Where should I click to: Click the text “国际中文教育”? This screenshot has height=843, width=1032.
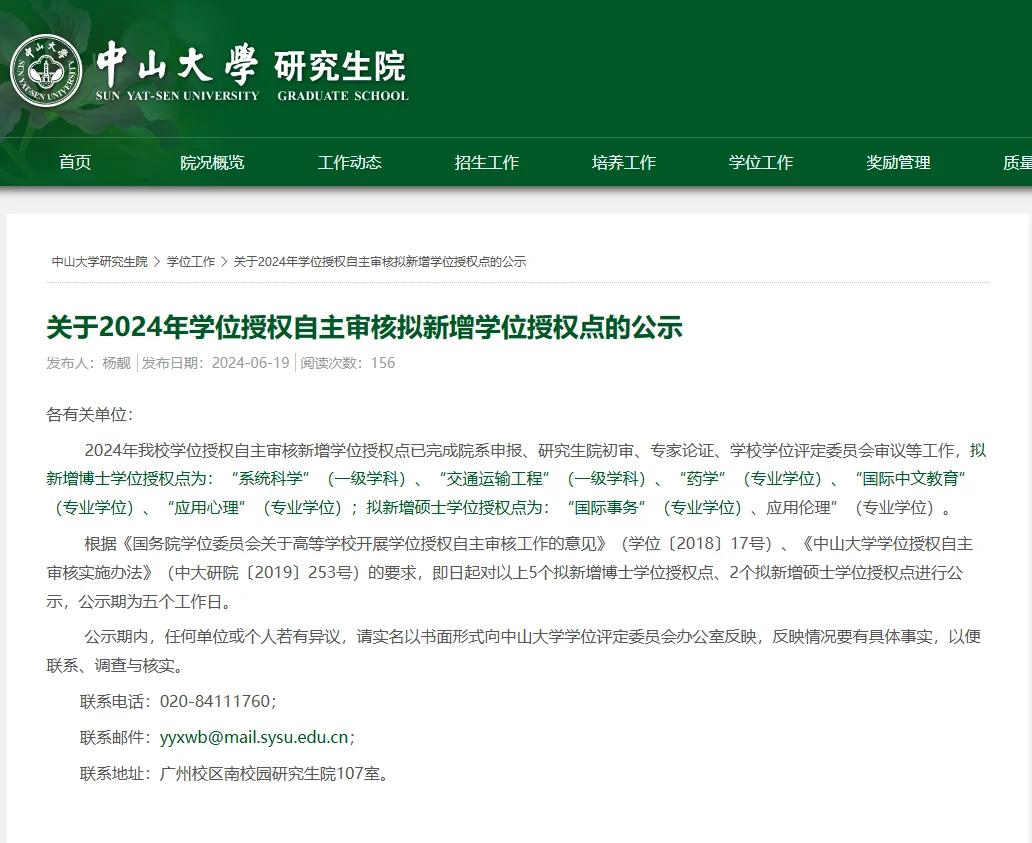910,479
